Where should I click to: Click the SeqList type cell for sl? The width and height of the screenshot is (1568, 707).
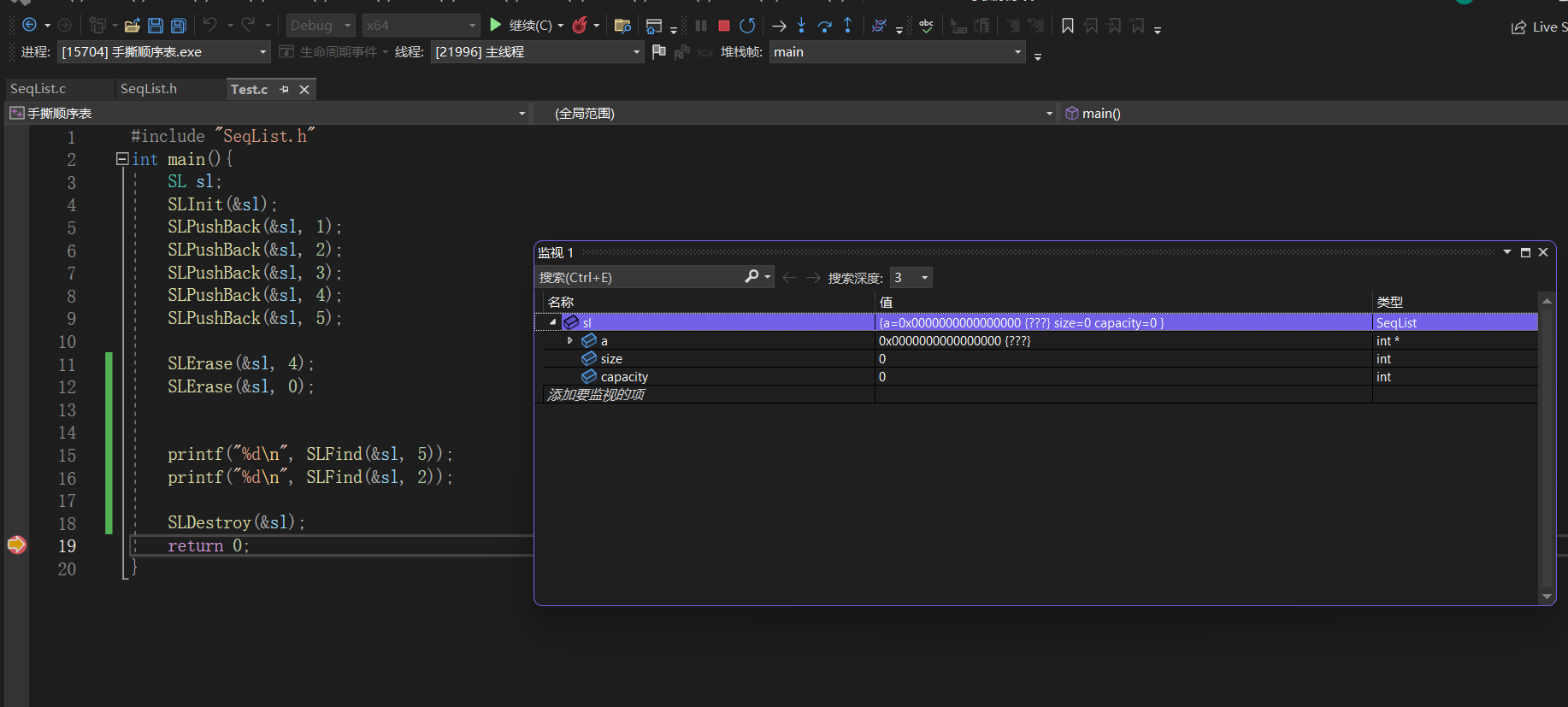point(1455,322)
